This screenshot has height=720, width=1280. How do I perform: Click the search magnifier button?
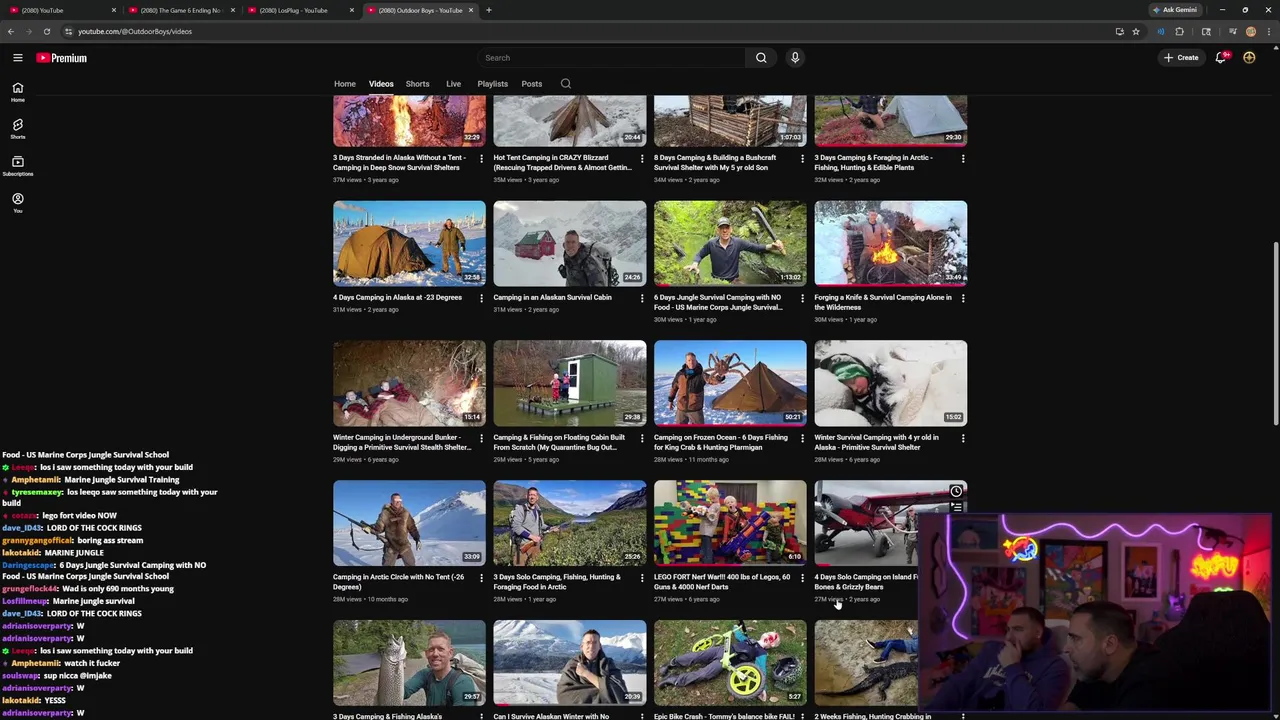point(761,58)
